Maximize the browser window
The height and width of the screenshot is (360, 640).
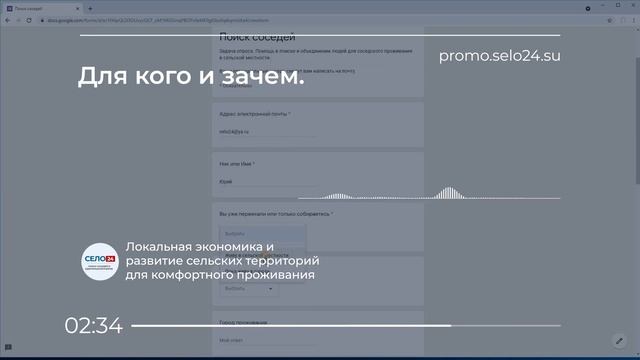[x=618, y=5]
